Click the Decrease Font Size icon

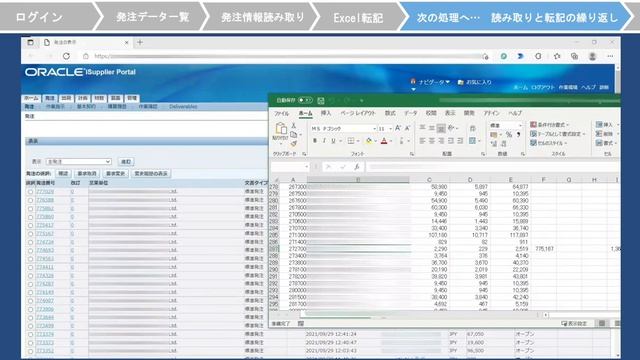pyautogui.click(x=407, y=128)
